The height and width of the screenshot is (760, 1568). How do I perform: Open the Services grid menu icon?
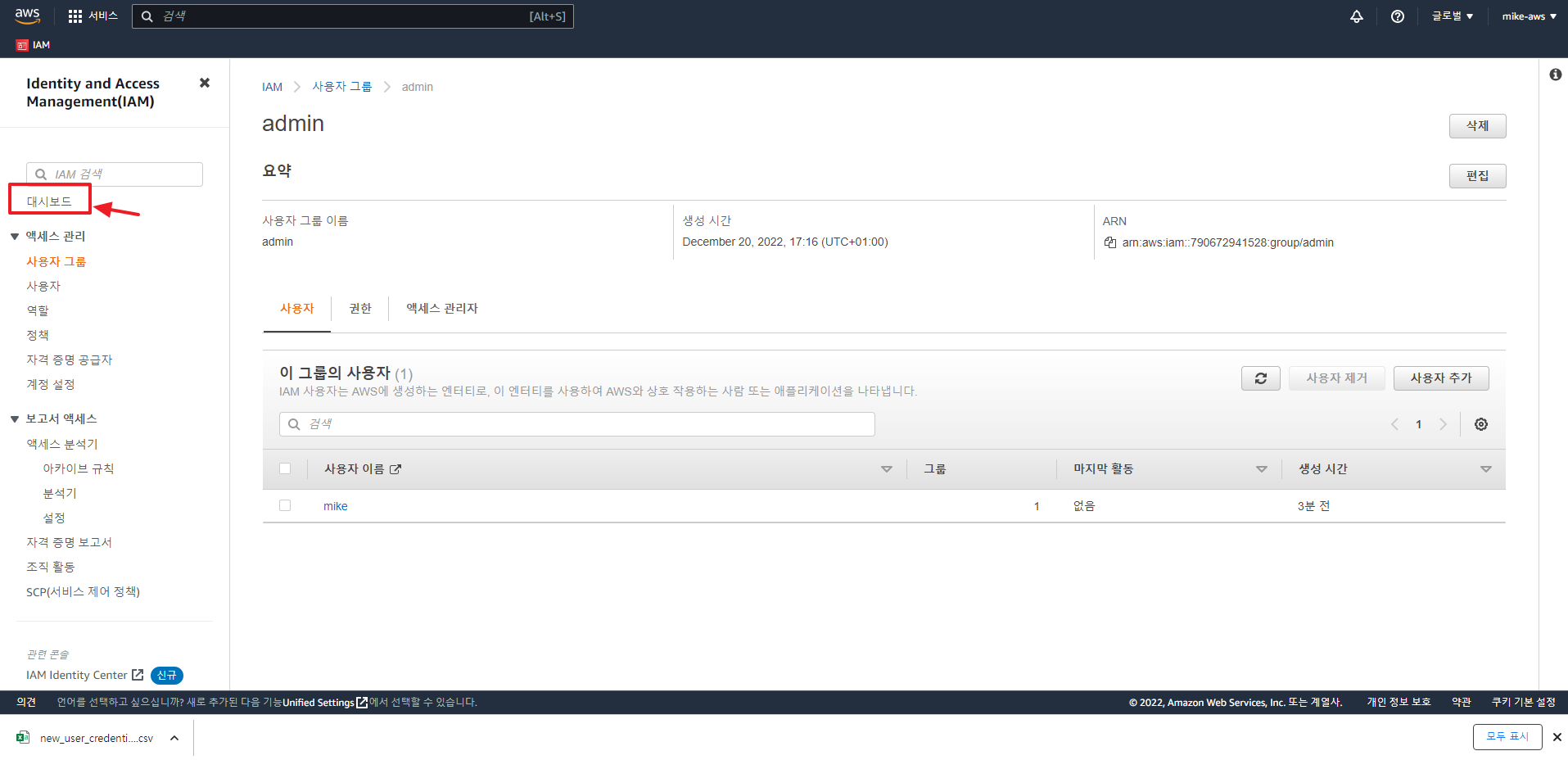(x=75, y=16)
